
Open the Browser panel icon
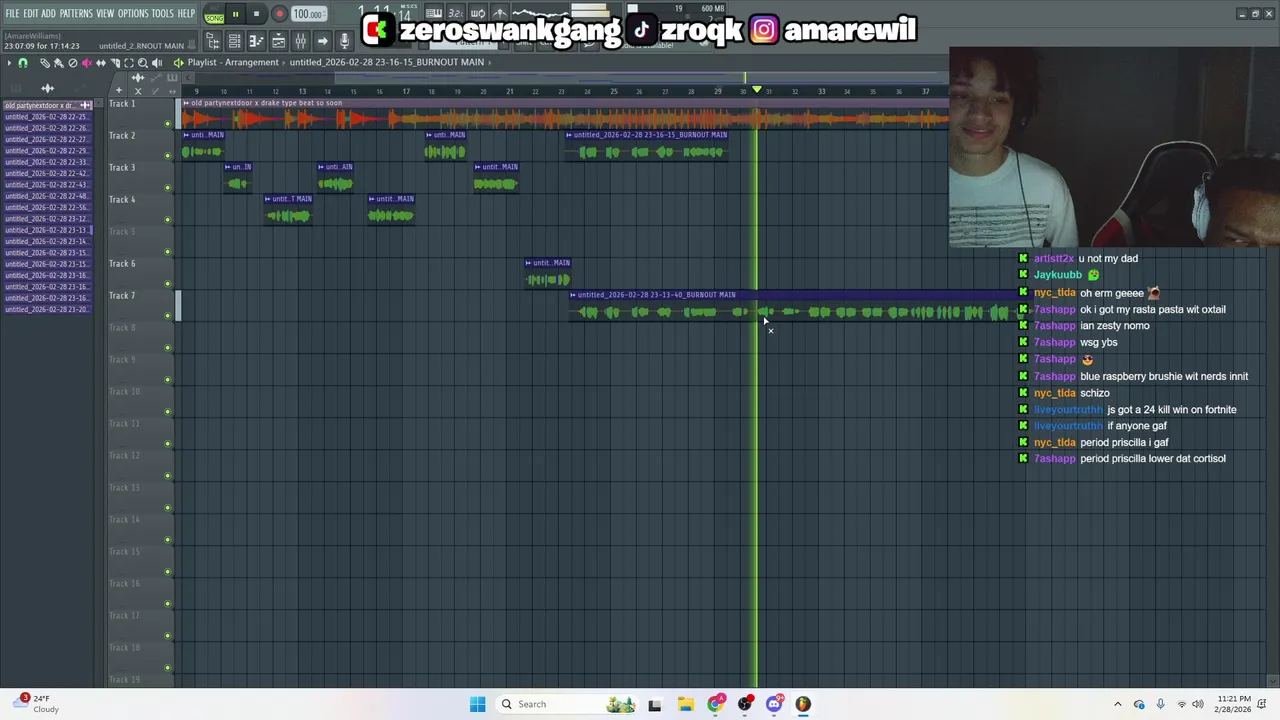212,40
